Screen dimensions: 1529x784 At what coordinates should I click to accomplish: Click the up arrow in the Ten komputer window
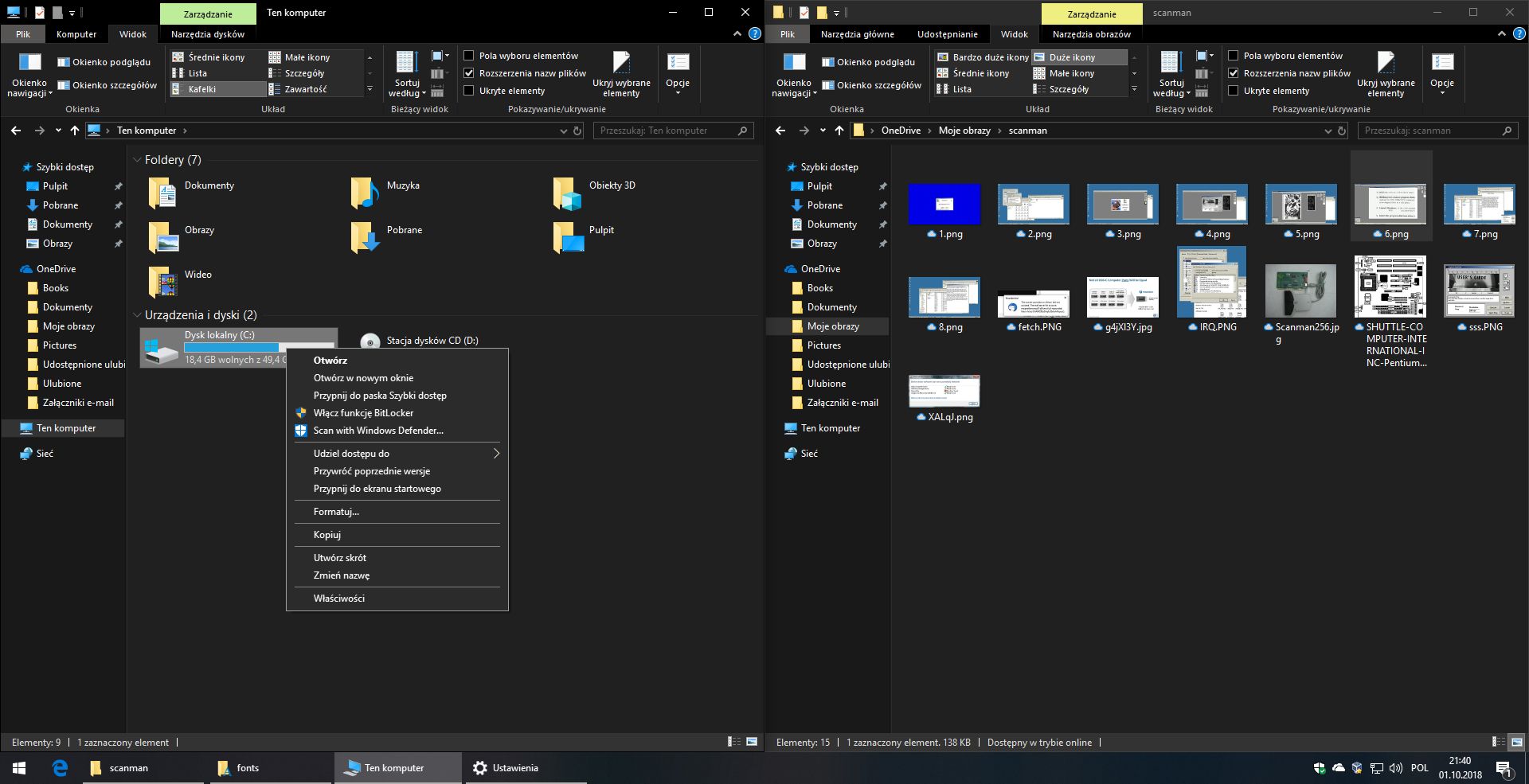75,131
